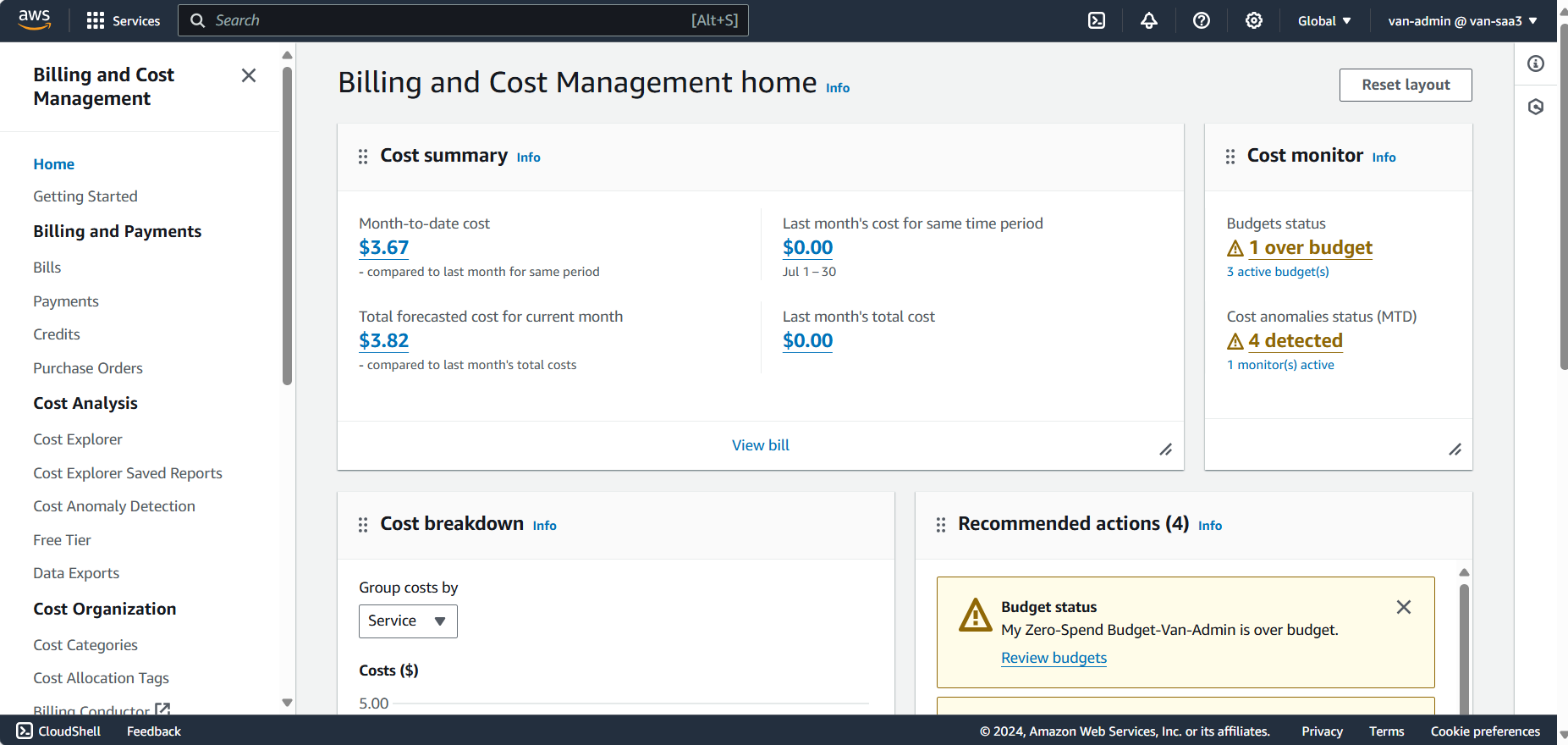This screenshot has height=745, width=1568.
Task: Open Info link for Cost summary
Action: click(x=529, y=157)
